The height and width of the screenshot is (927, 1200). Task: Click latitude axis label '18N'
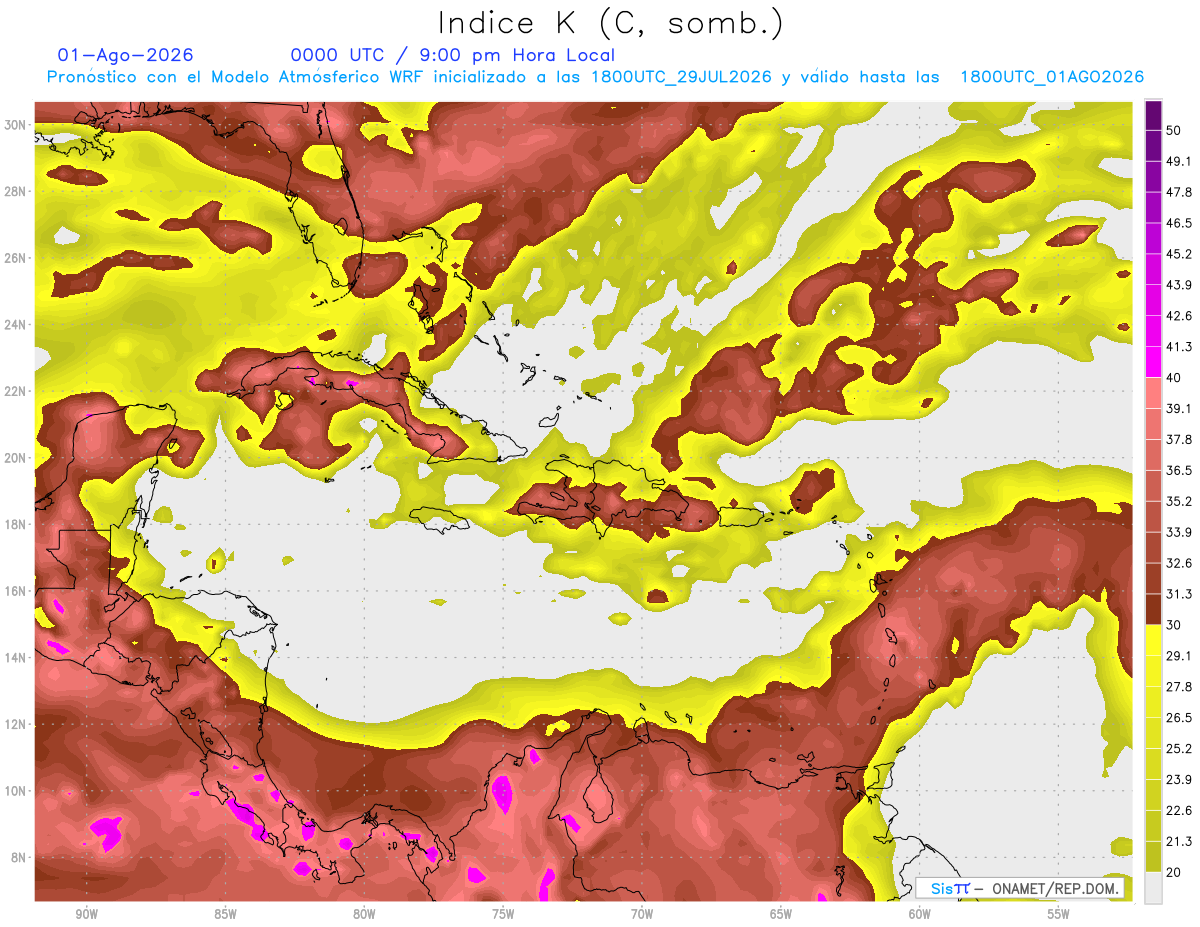tap(14, 525)
